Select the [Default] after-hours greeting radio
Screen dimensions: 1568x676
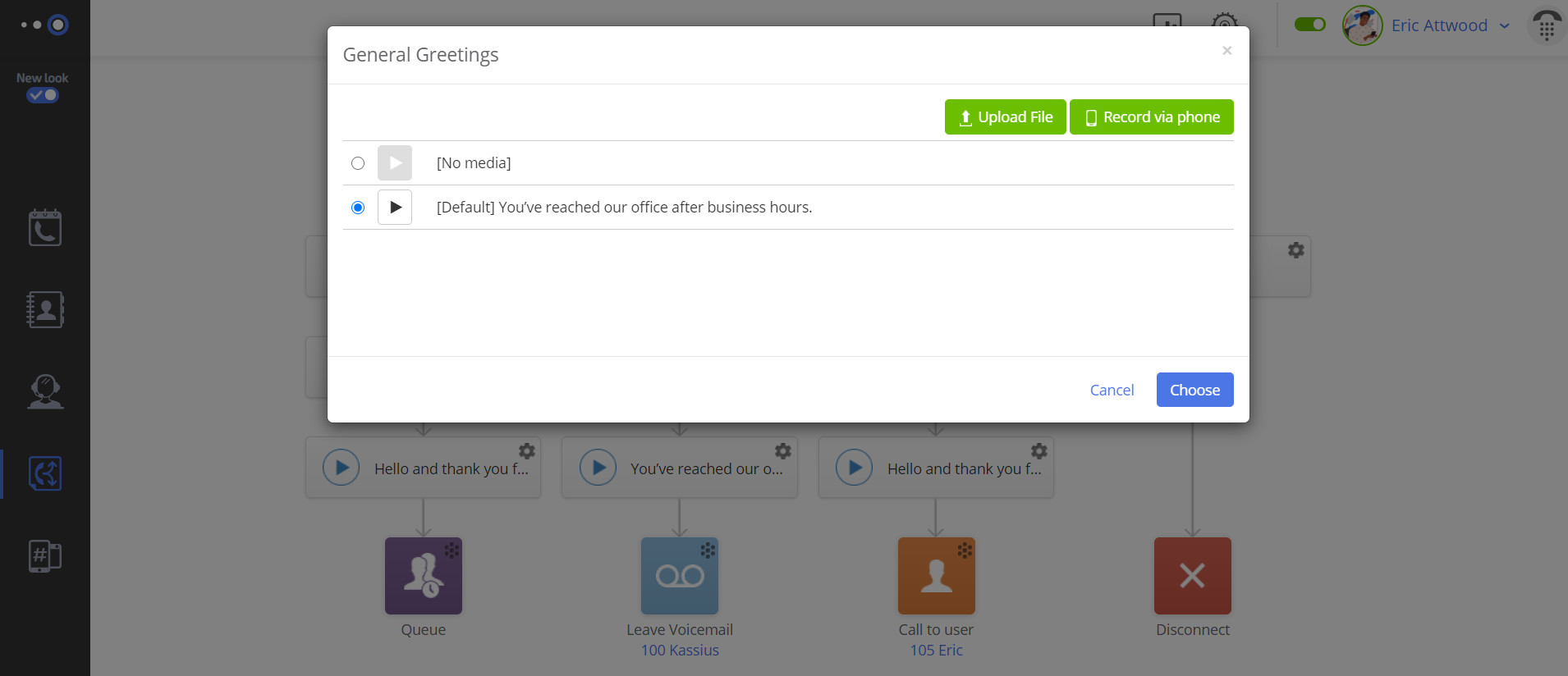coord(358,208)
